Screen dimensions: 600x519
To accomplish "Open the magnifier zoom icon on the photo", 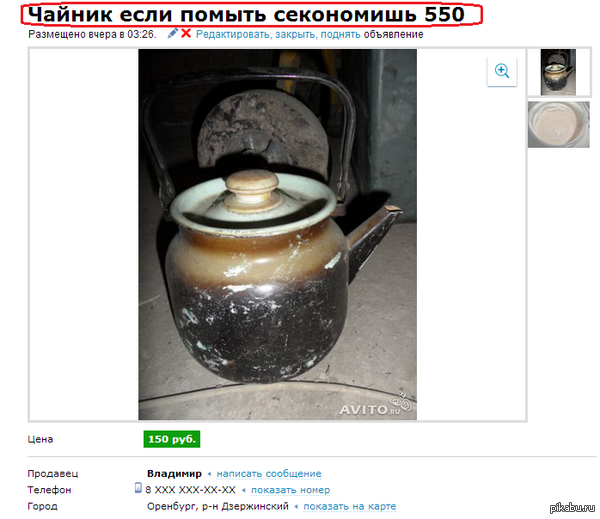I will click(502, 72).
